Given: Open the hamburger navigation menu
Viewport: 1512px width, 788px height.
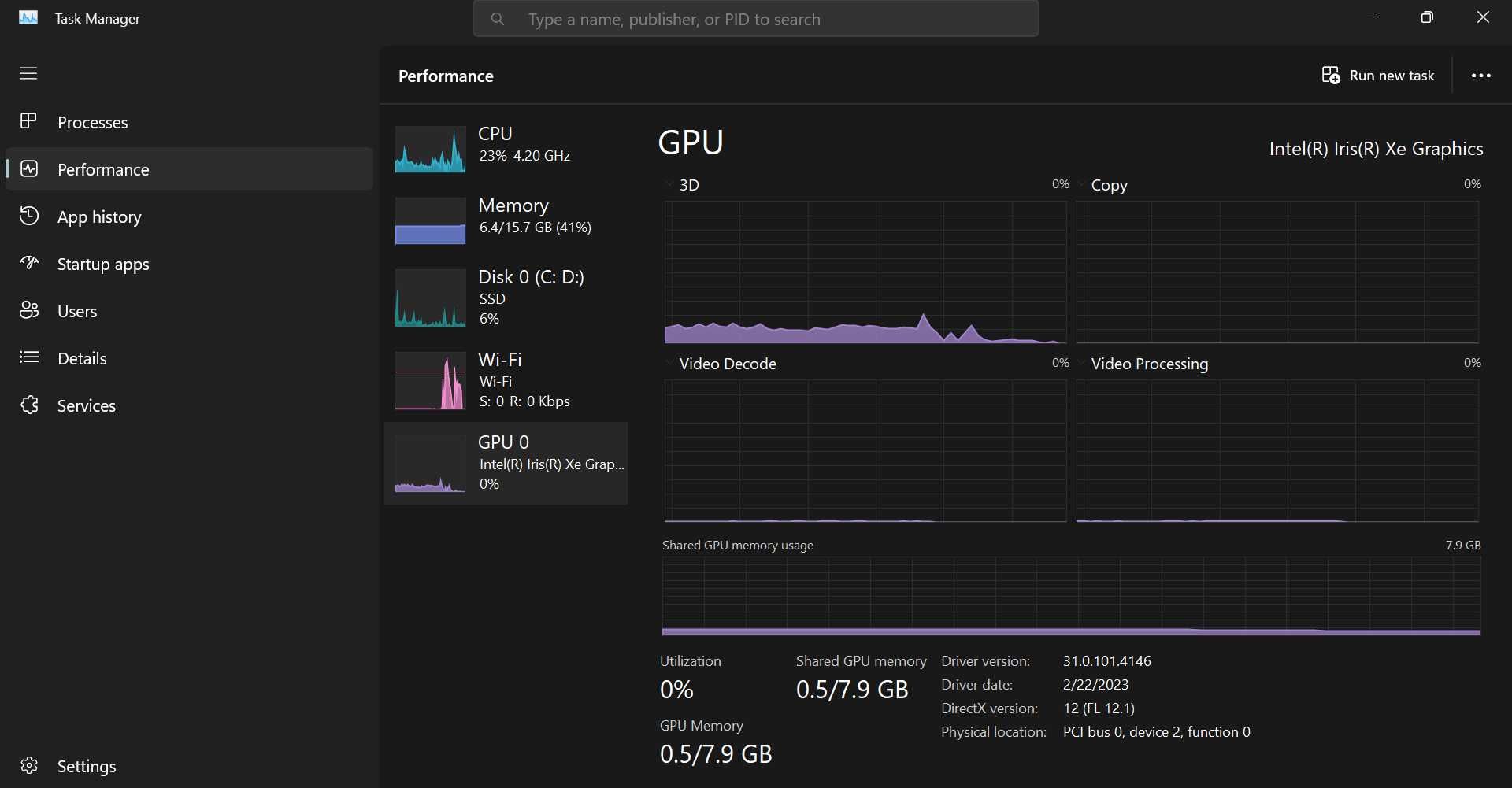Looking at the screenshot, I should (x=28, y=73).
